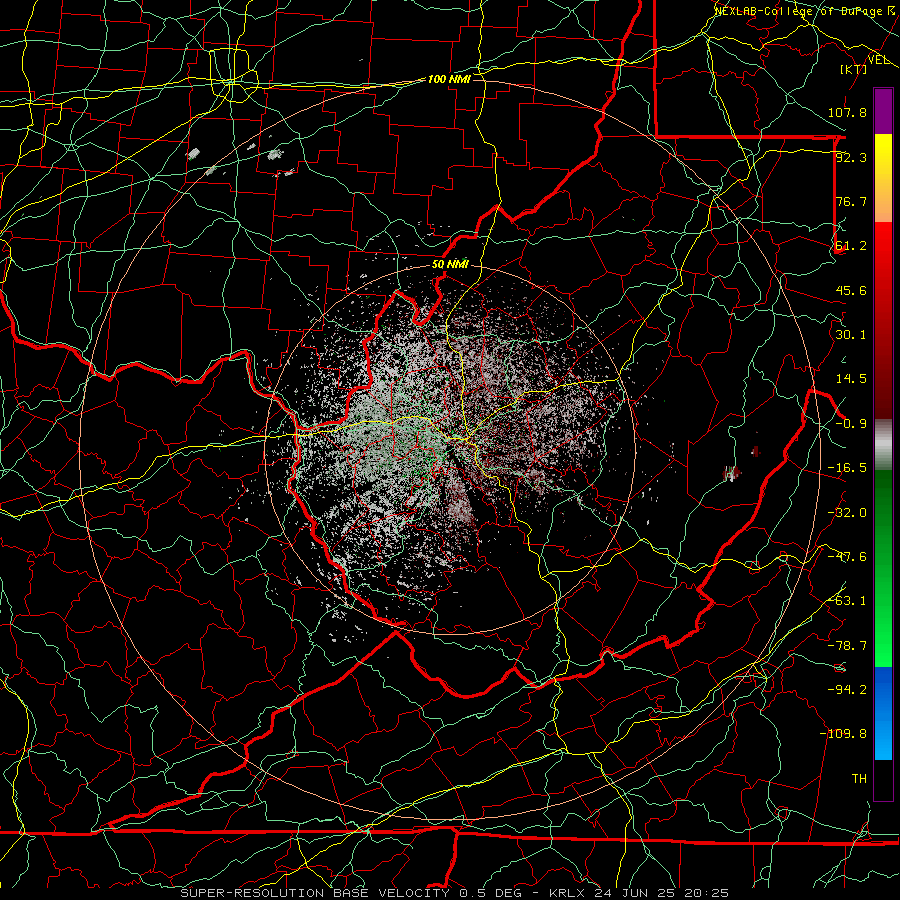900x900 pixels.
Task: Click the 76.7 scale value
Action: [851, 201]
